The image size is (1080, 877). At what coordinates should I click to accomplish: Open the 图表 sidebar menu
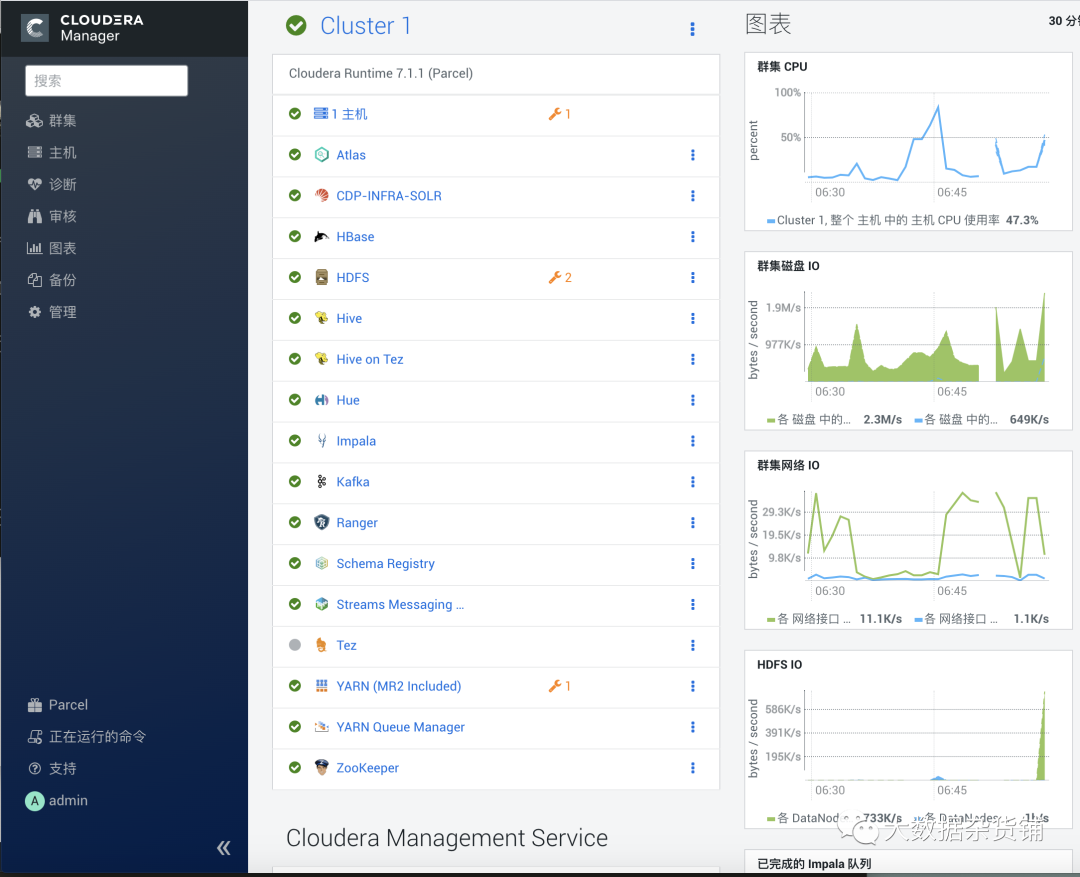tap(52, 248)
